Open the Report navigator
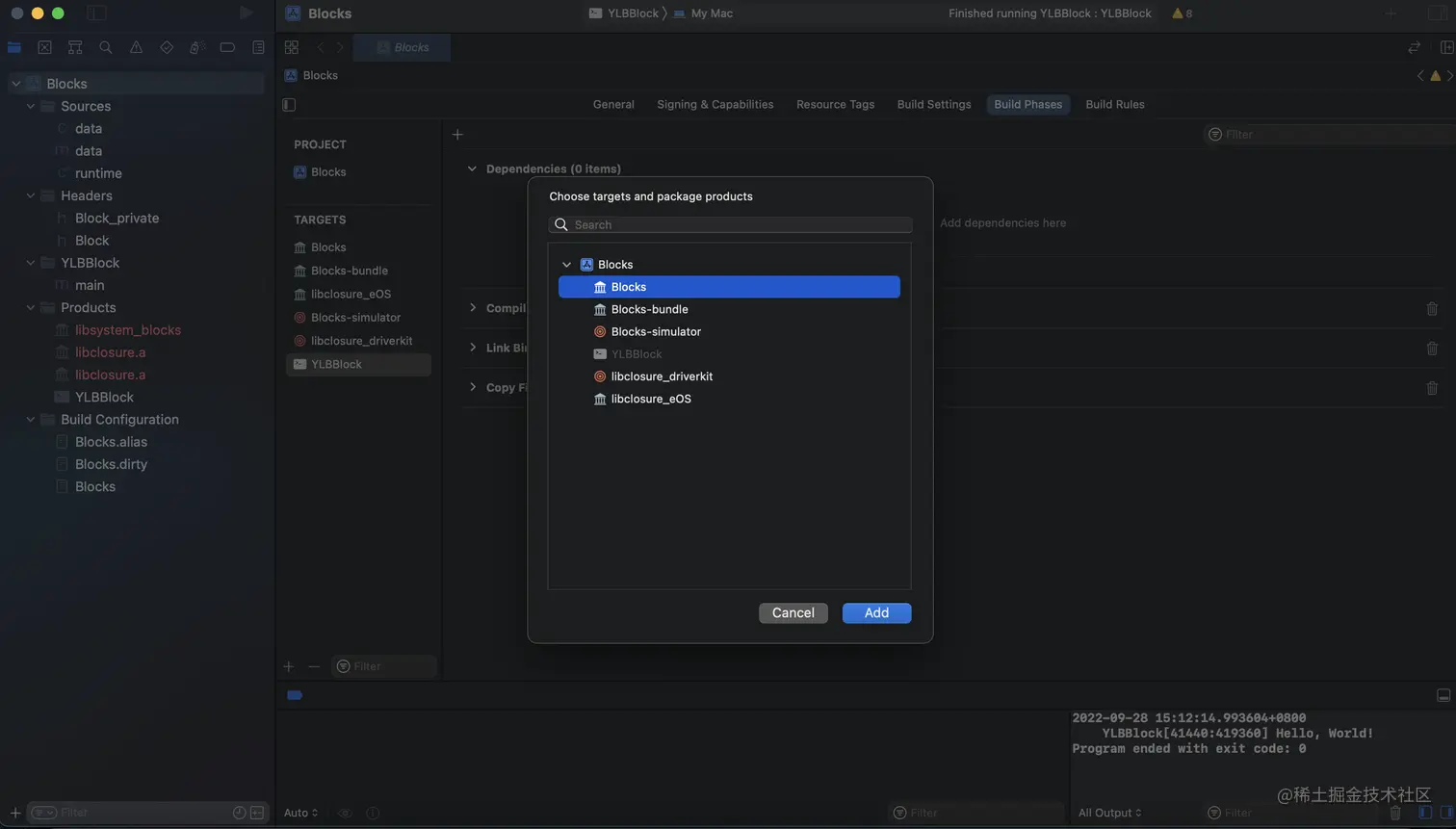Screen dimensions: 1456x829 [258, 47]
